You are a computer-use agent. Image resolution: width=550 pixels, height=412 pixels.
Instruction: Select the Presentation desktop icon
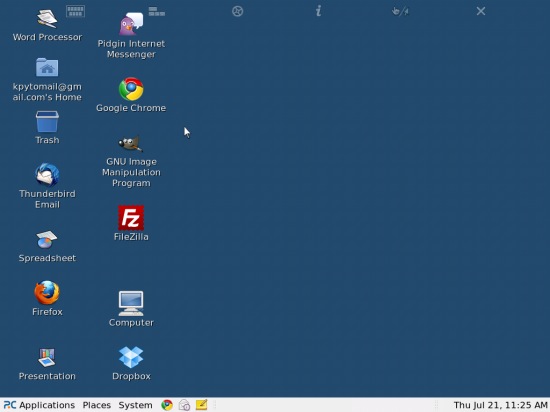click(47, 357)
